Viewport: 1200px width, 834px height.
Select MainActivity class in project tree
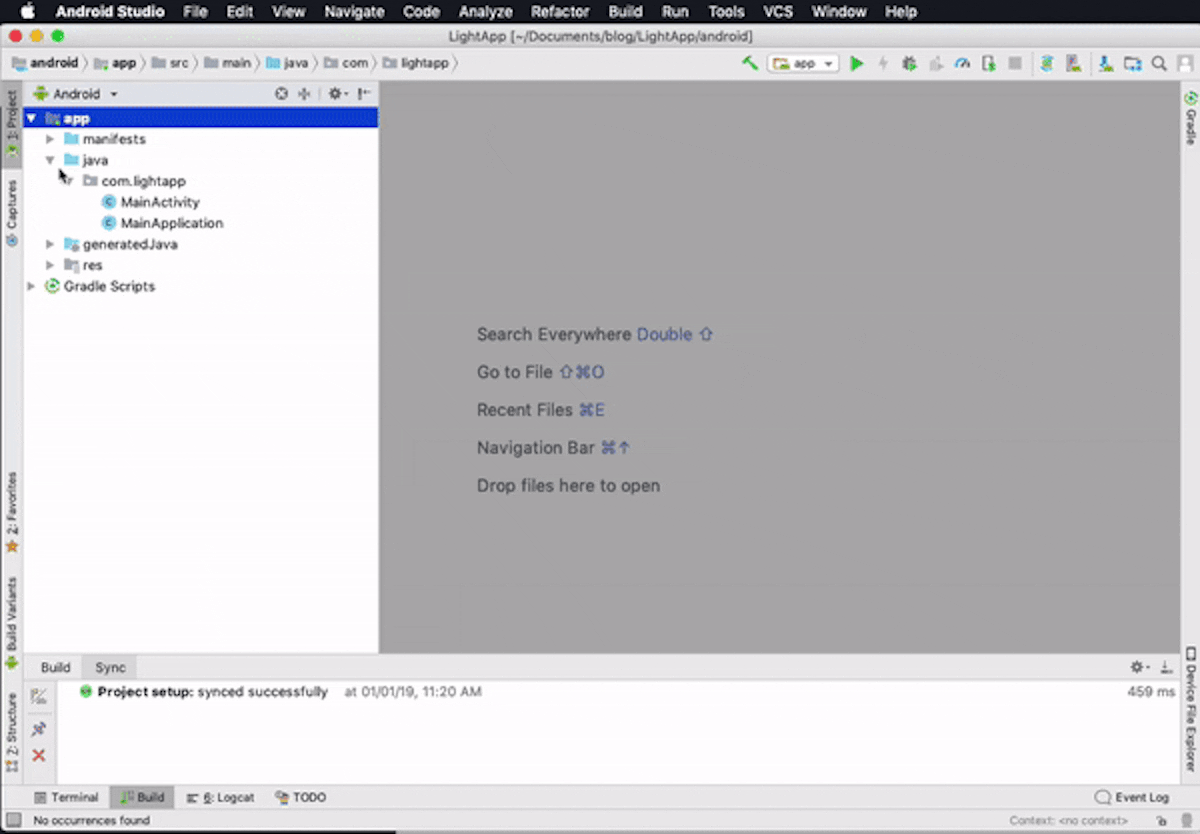(x=159, y=202)
